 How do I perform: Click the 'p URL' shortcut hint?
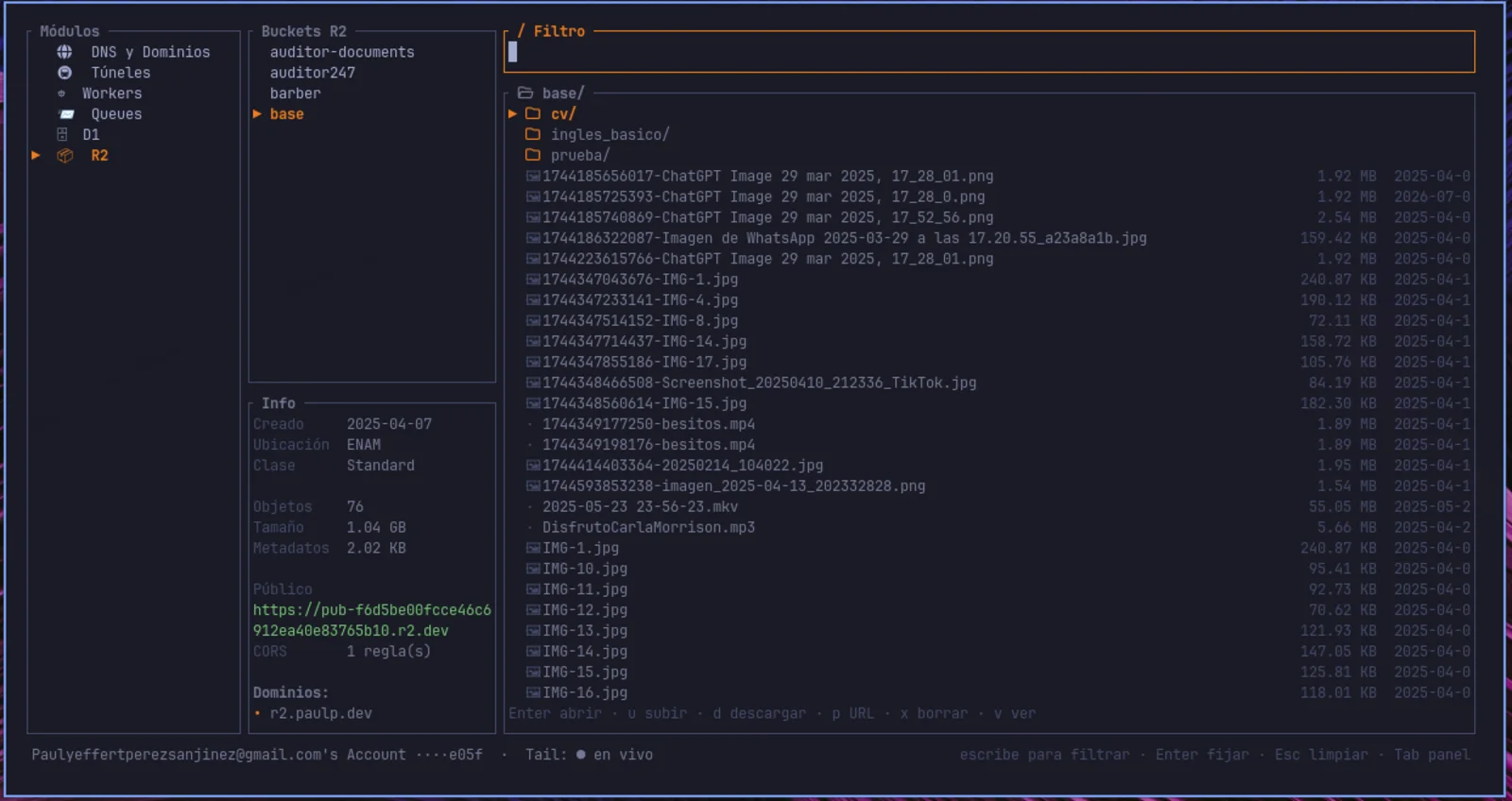pyautogui.click(x=853, y=714)
